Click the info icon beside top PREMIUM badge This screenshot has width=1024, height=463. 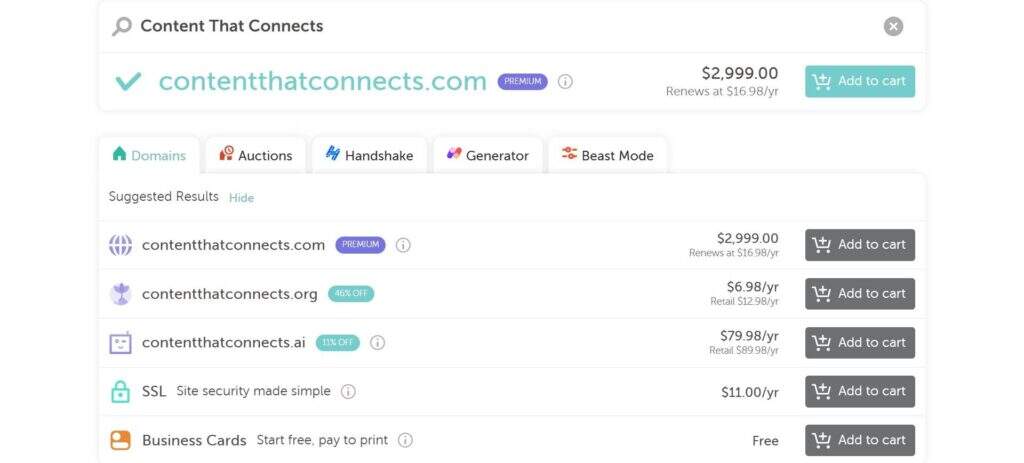coord(565,82)
